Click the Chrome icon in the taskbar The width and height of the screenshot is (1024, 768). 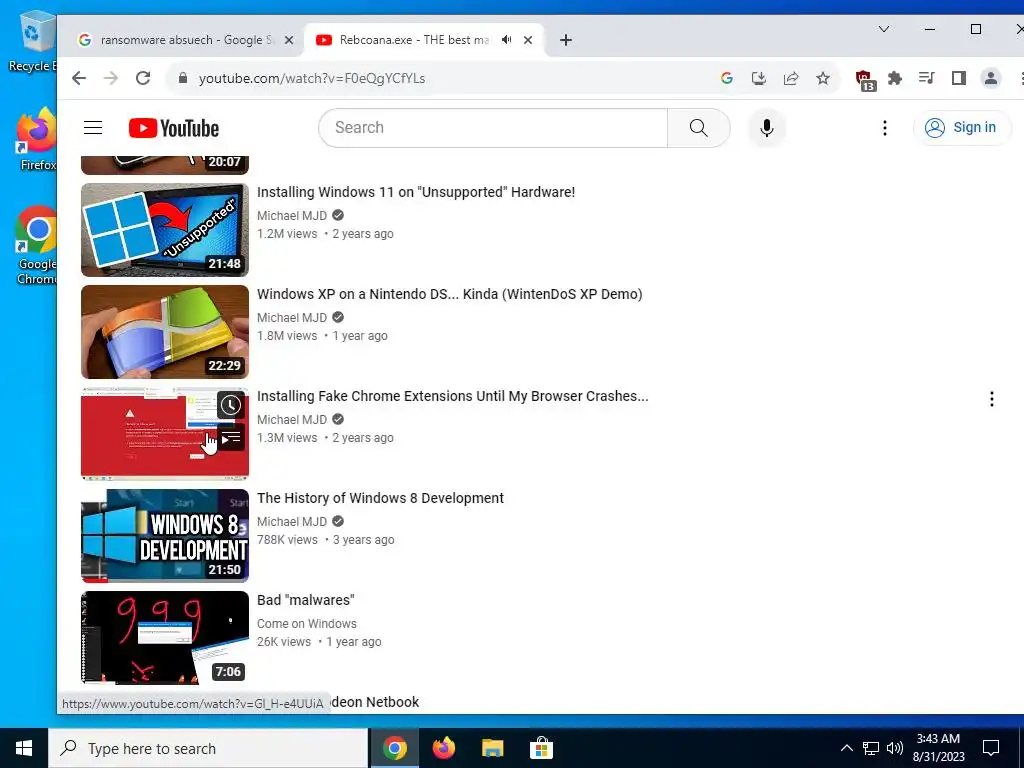394,748
